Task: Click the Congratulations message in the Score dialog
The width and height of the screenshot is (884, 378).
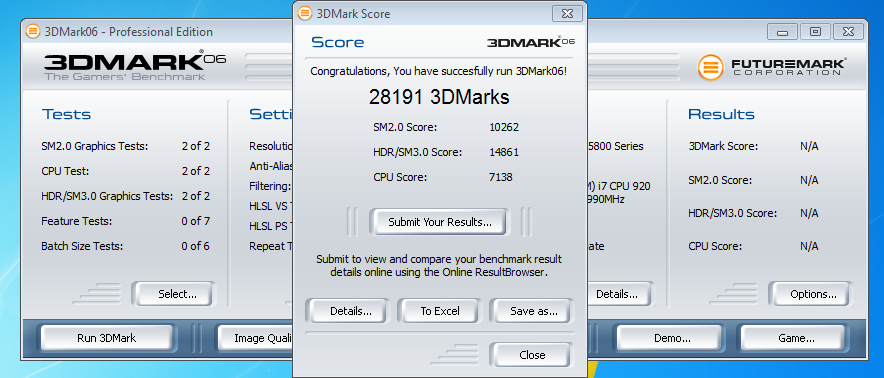Action: 439,72
